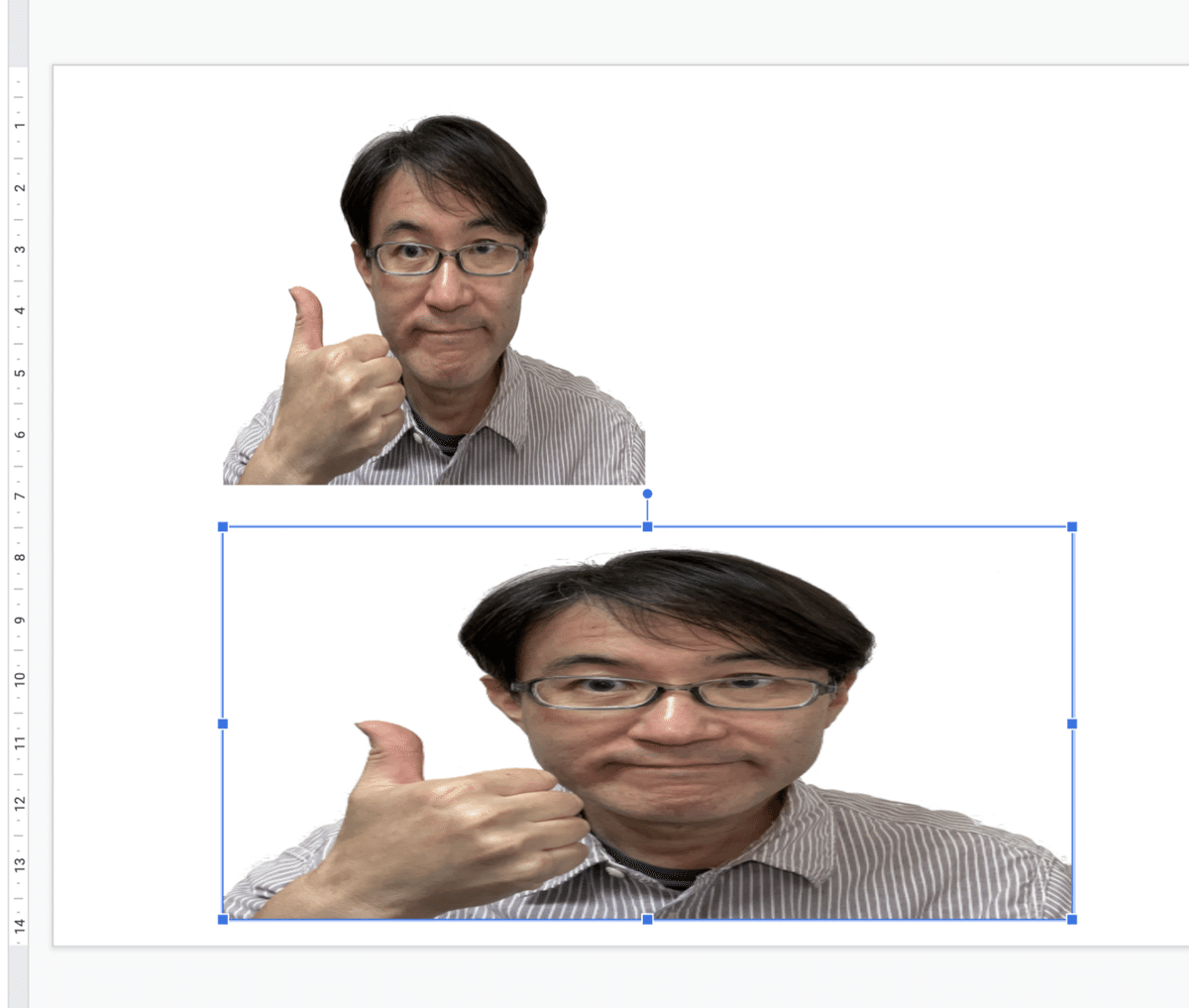Screen dimensions: 1189x1008
Task: Select the bottom-left corner resize handle
Action: [x=221, y=920]
